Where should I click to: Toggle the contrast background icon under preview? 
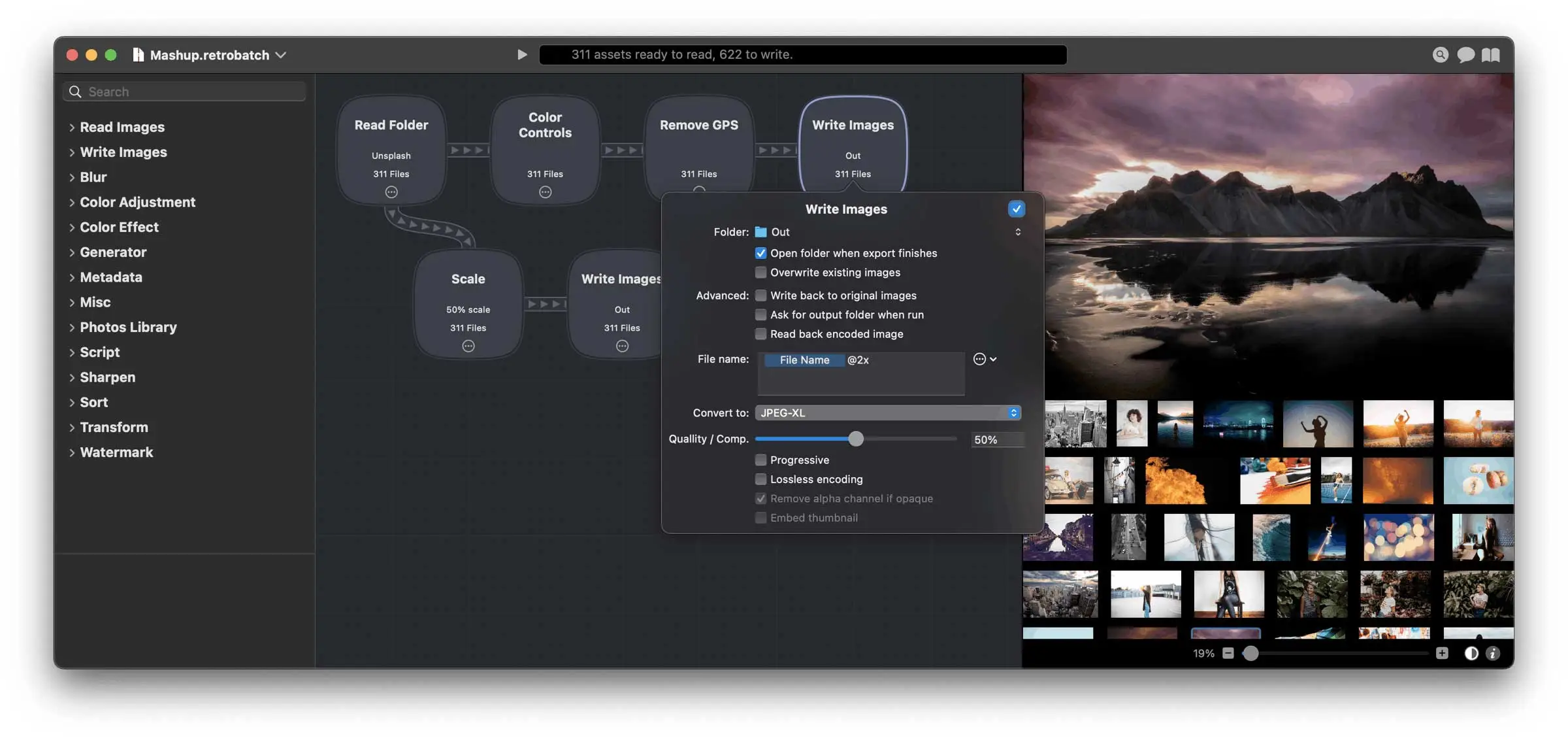tap(1471, 654)
